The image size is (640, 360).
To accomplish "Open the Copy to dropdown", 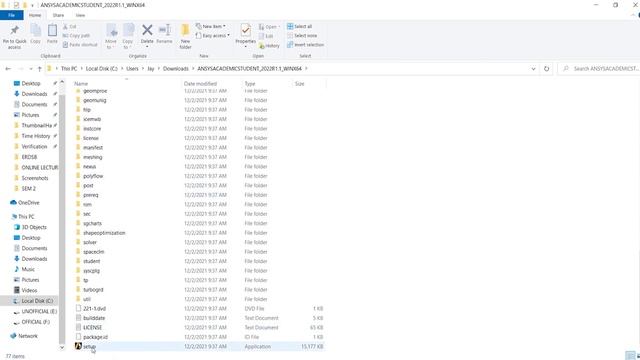I will [128, 44].
